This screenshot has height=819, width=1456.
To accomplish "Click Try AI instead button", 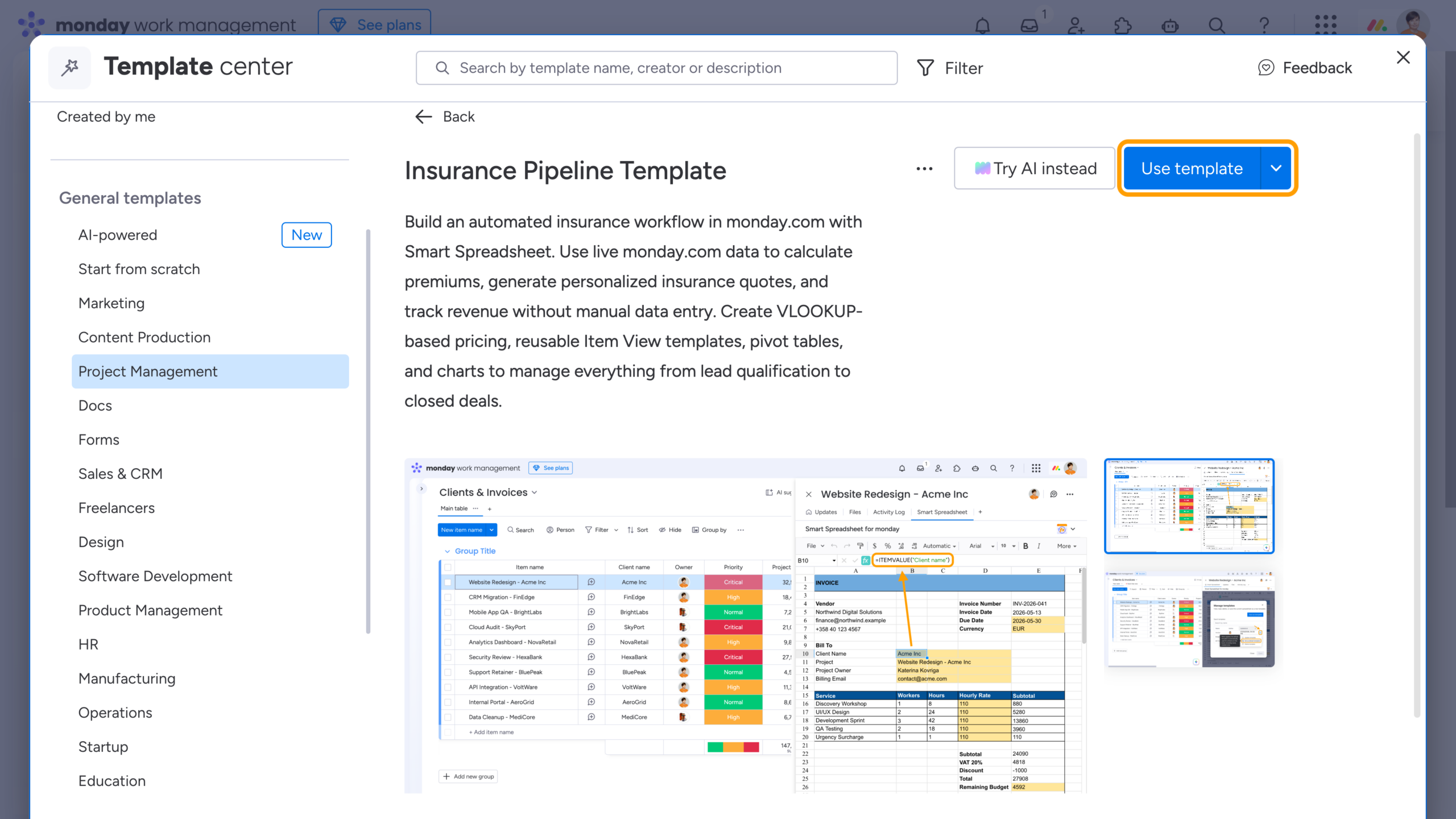I will pyautogui.click(x=1035, y=168).
